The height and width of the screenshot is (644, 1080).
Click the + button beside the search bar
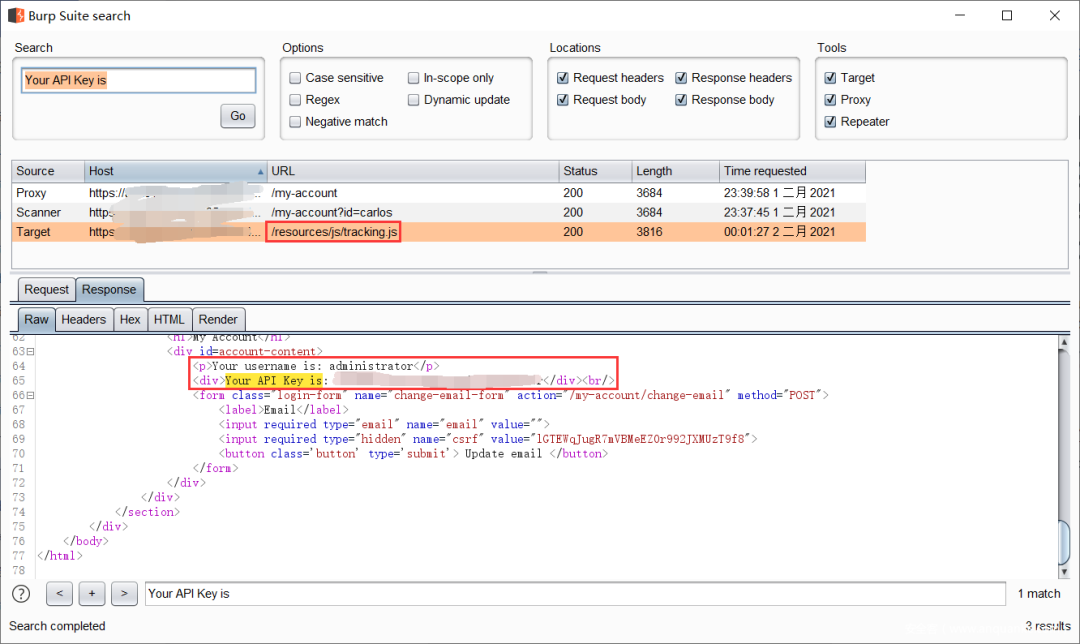tap(92, 594)
